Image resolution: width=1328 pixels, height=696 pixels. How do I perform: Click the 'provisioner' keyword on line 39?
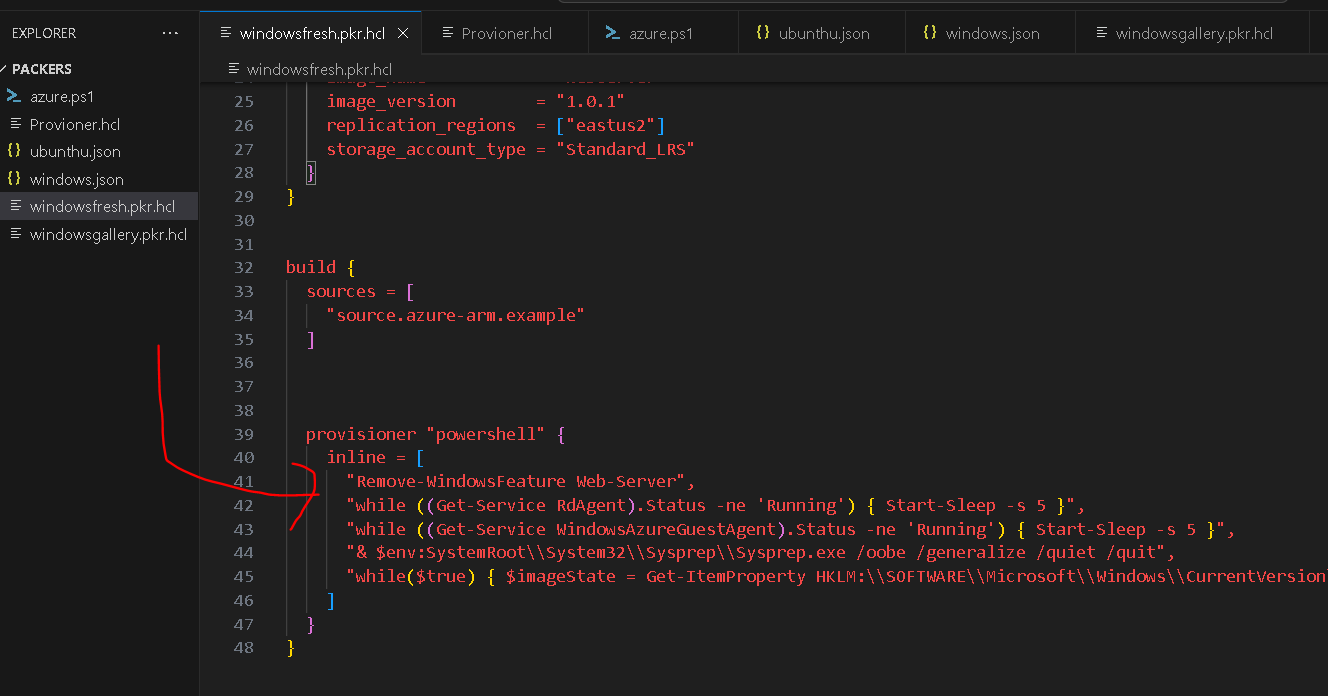click(x=361, y=435)
